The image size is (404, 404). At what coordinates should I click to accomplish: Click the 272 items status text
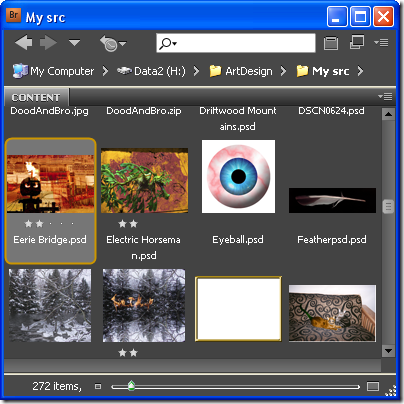[57, 386]
